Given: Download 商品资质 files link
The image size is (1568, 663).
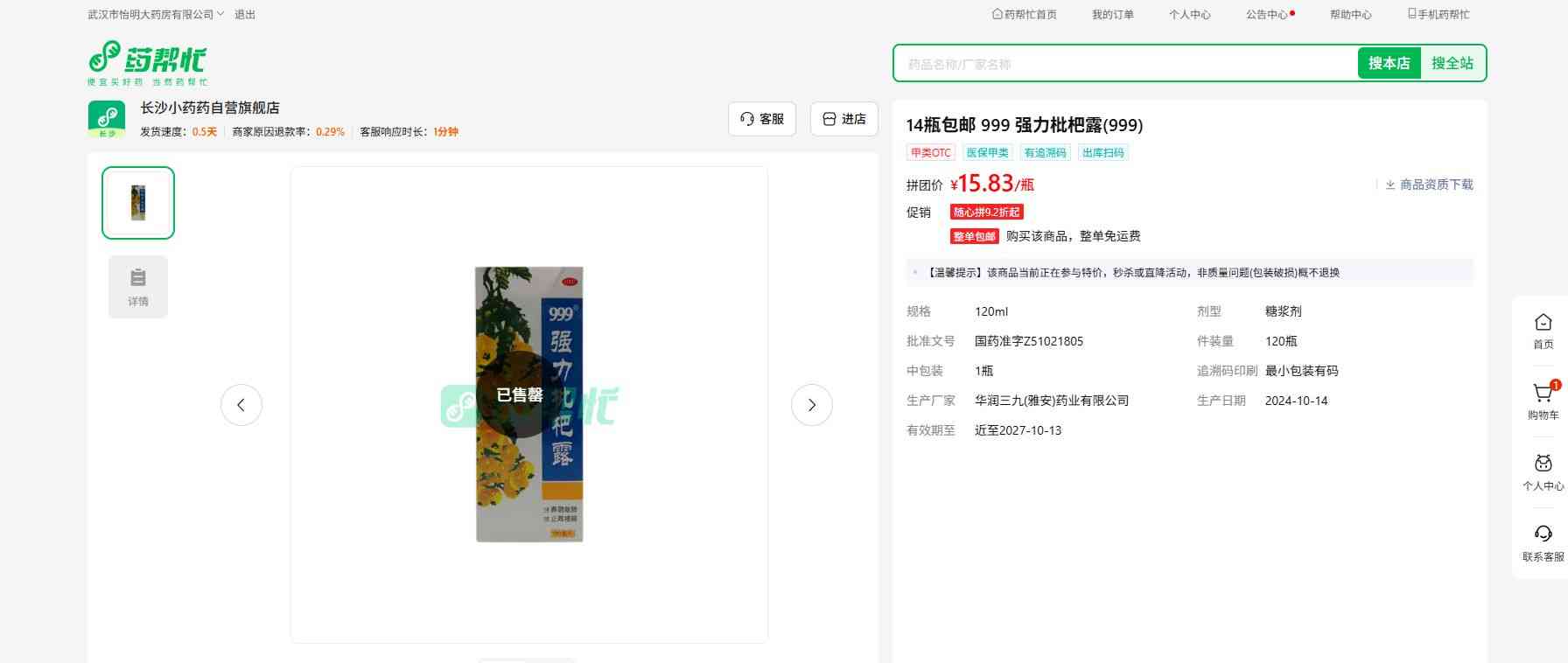Looking at the screenshot, I should click(x=1429, y=185).
